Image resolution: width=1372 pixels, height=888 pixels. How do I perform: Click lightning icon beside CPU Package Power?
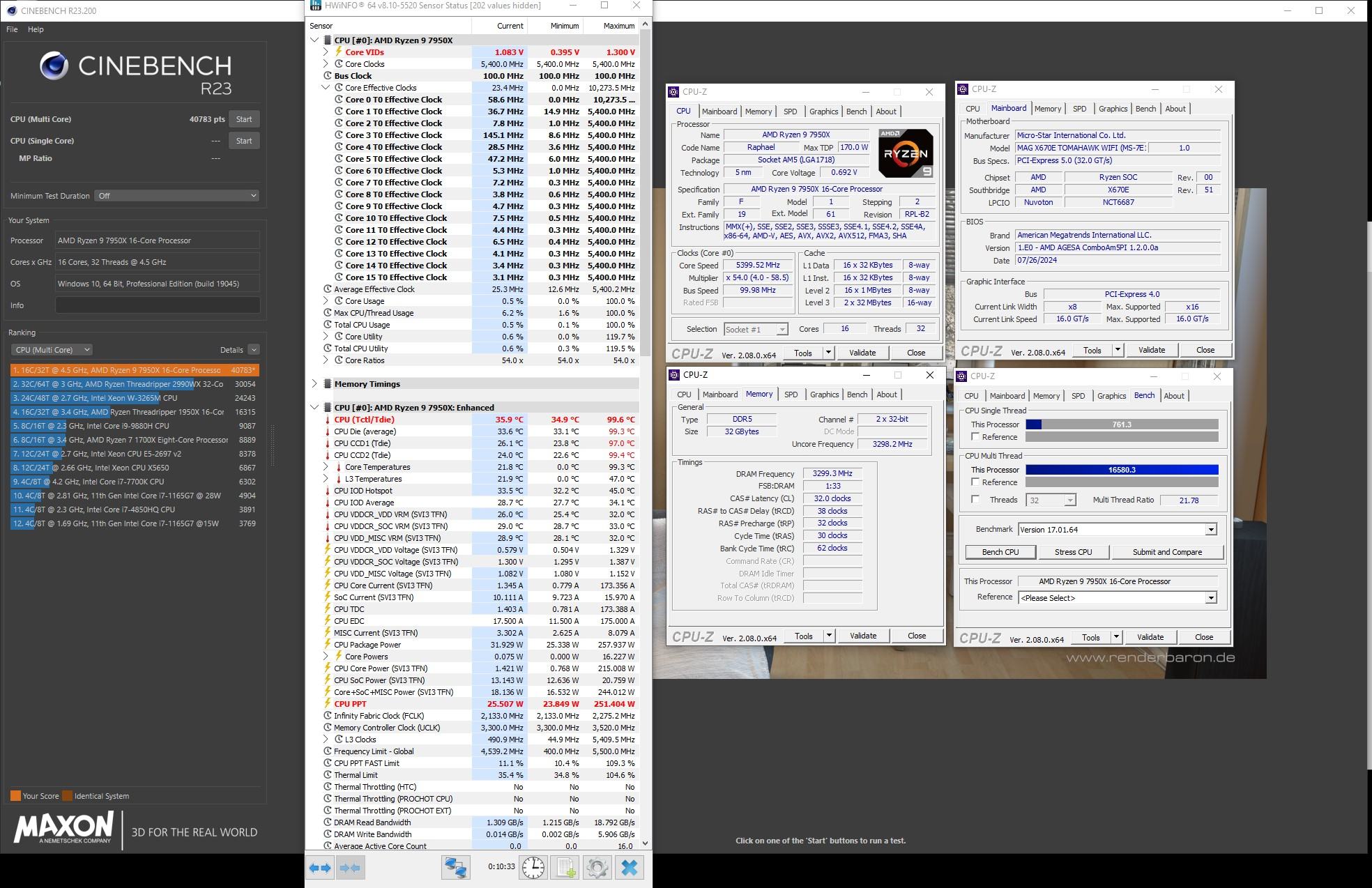point(328,645)
